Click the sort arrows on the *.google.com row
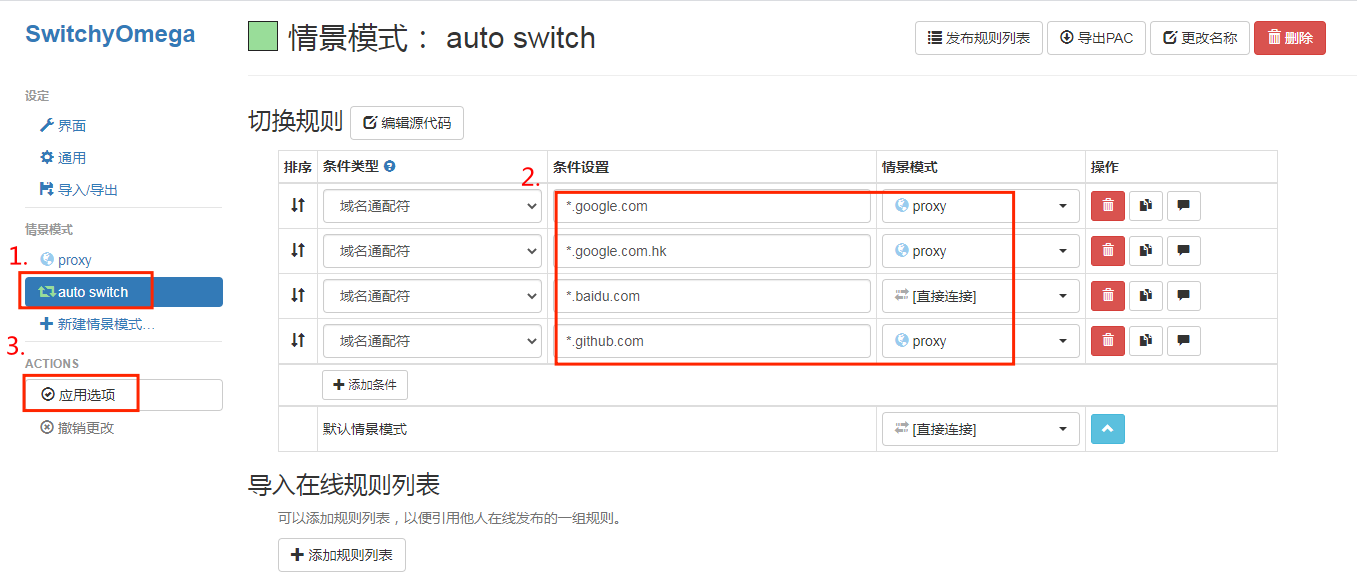This screenshot has width=1357, height=576. [x=297, y=206]
